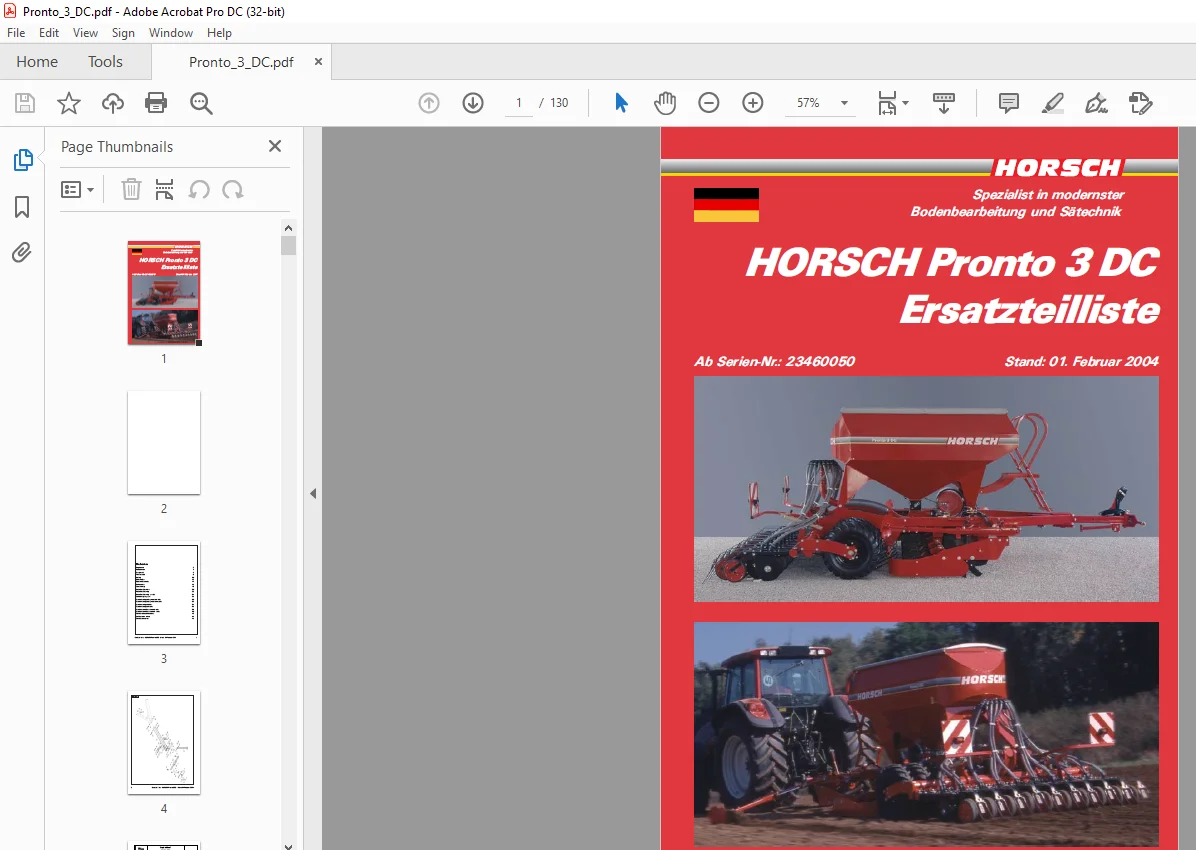1196x850 pixels.
Task: Print the document with the printer icon
Action: [156, 103]
